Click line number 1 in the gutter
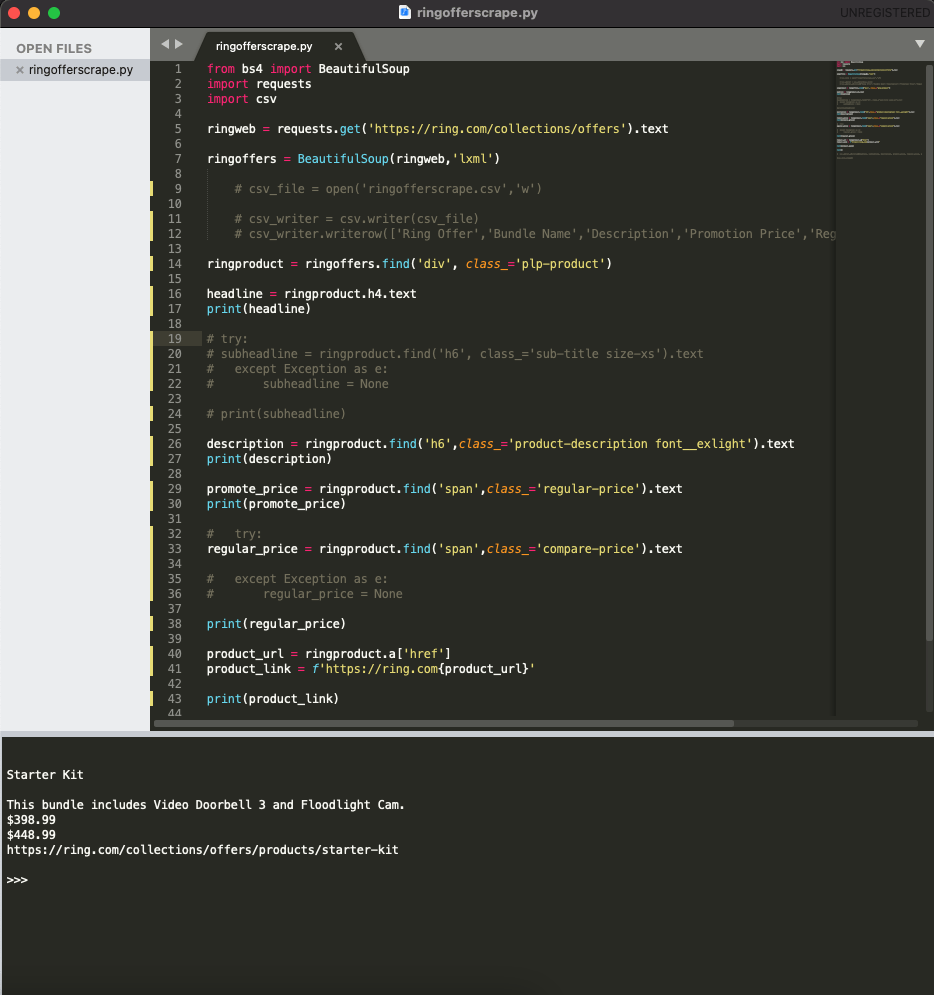 [178, 69]
